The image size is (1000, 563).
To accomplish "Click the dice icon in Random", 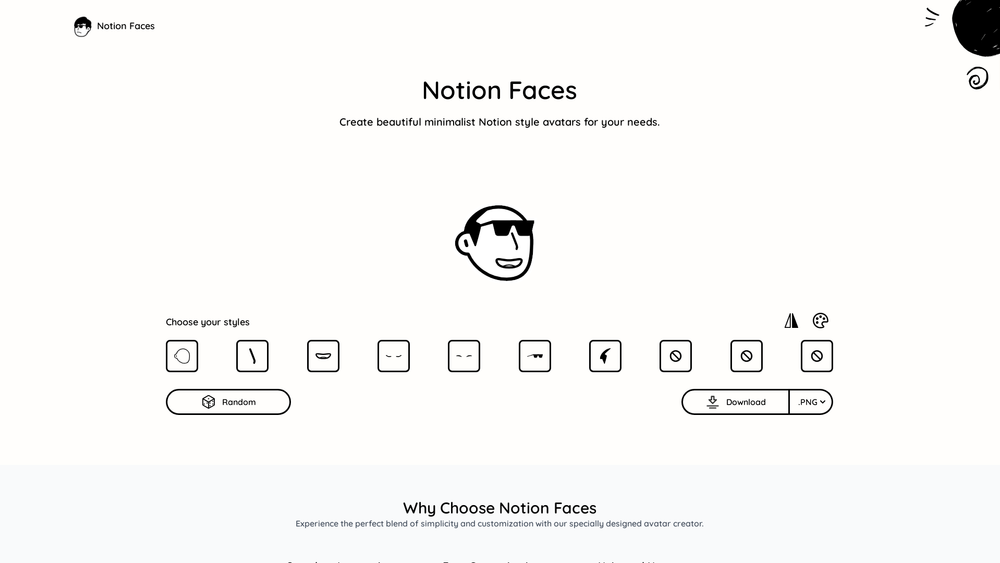I will [209, 402].
